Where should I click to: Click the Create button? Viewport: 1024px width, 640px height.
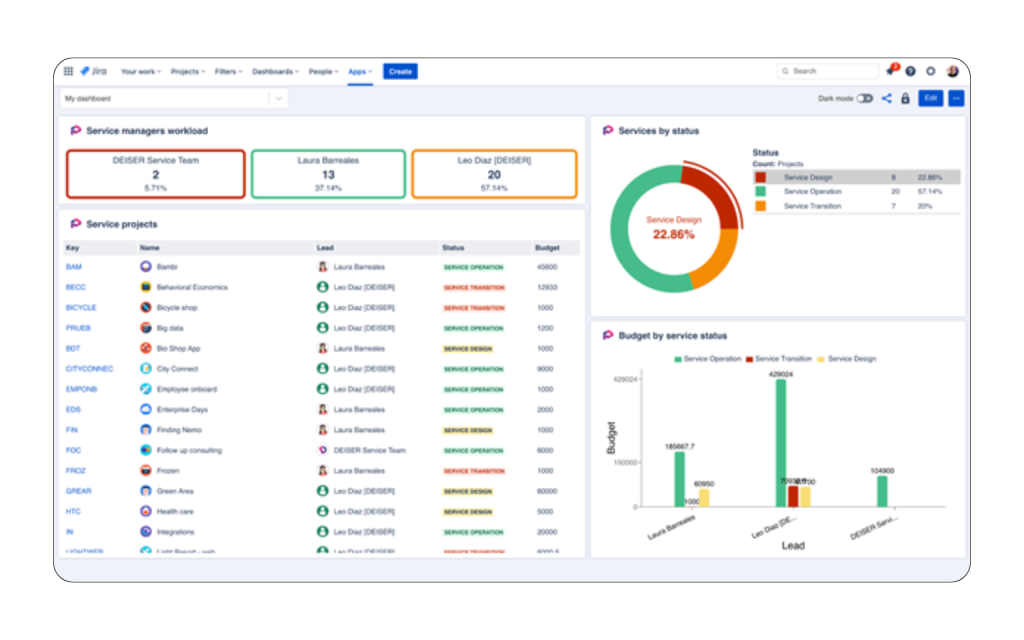coord(400,71)
